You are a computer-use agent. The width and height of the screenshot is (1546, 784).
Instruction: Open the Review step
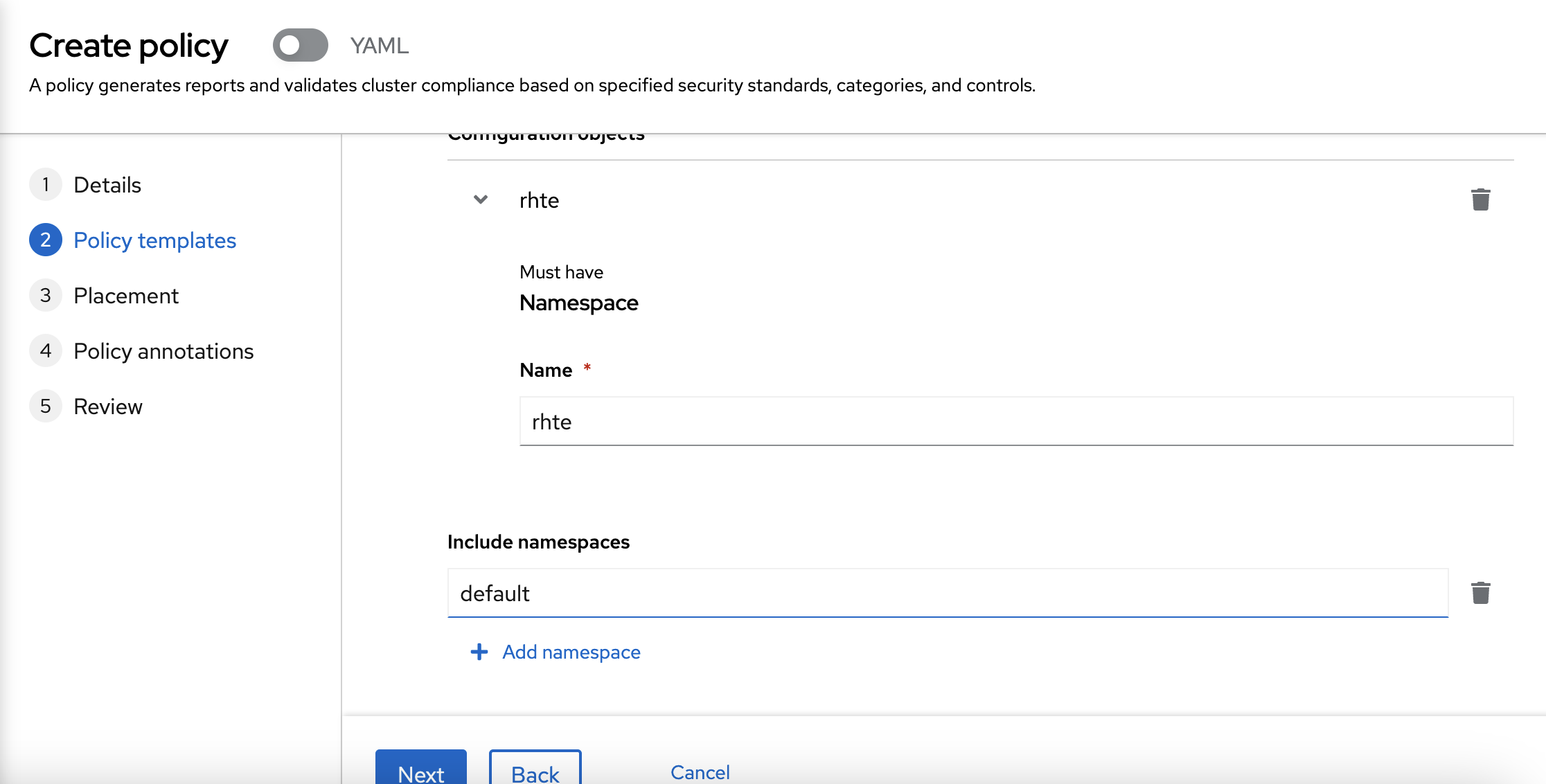108,407
